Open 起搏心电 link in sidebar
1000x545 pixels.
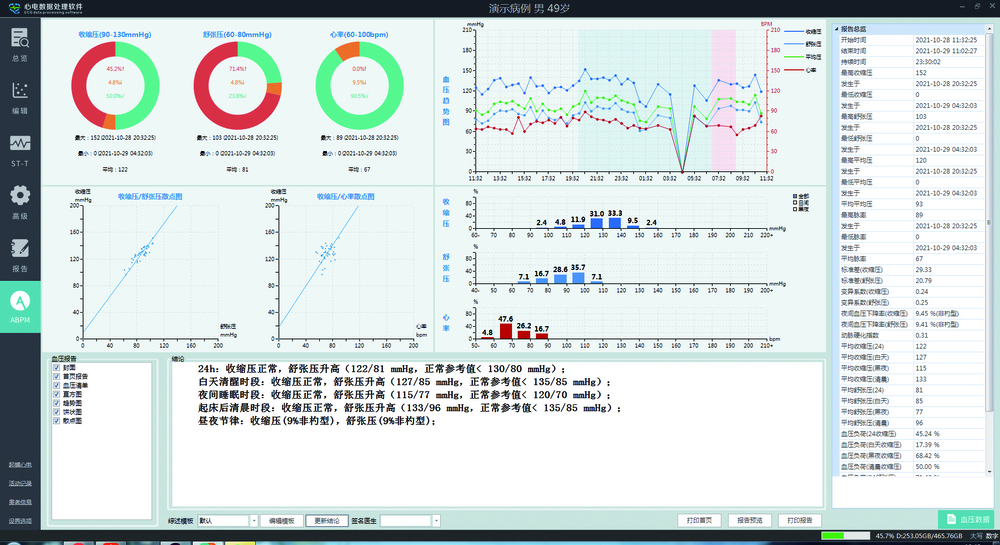(20, 465)
